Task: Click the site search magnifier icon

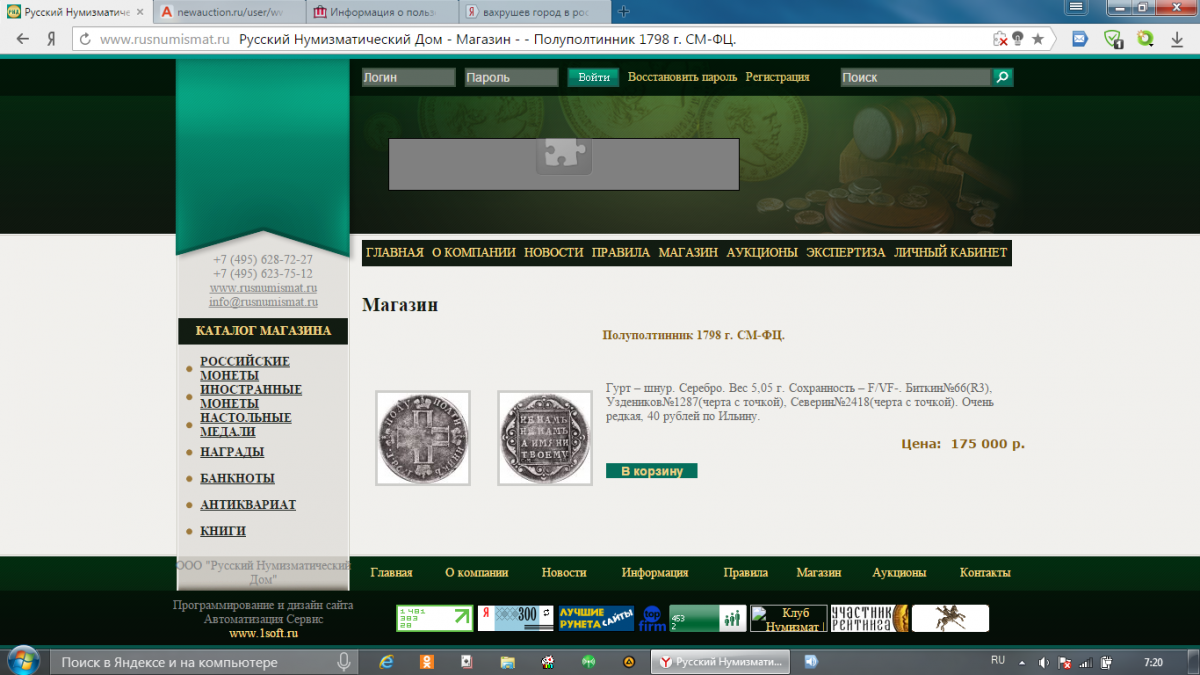Action: click(x=1002, y=77)
